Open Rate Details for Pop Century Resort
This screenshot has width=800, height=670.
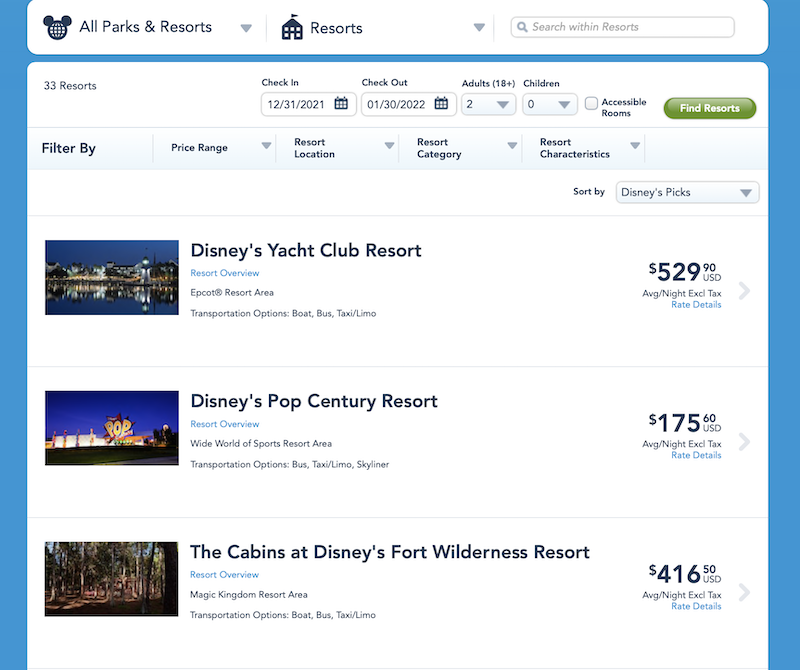[696, 455]
